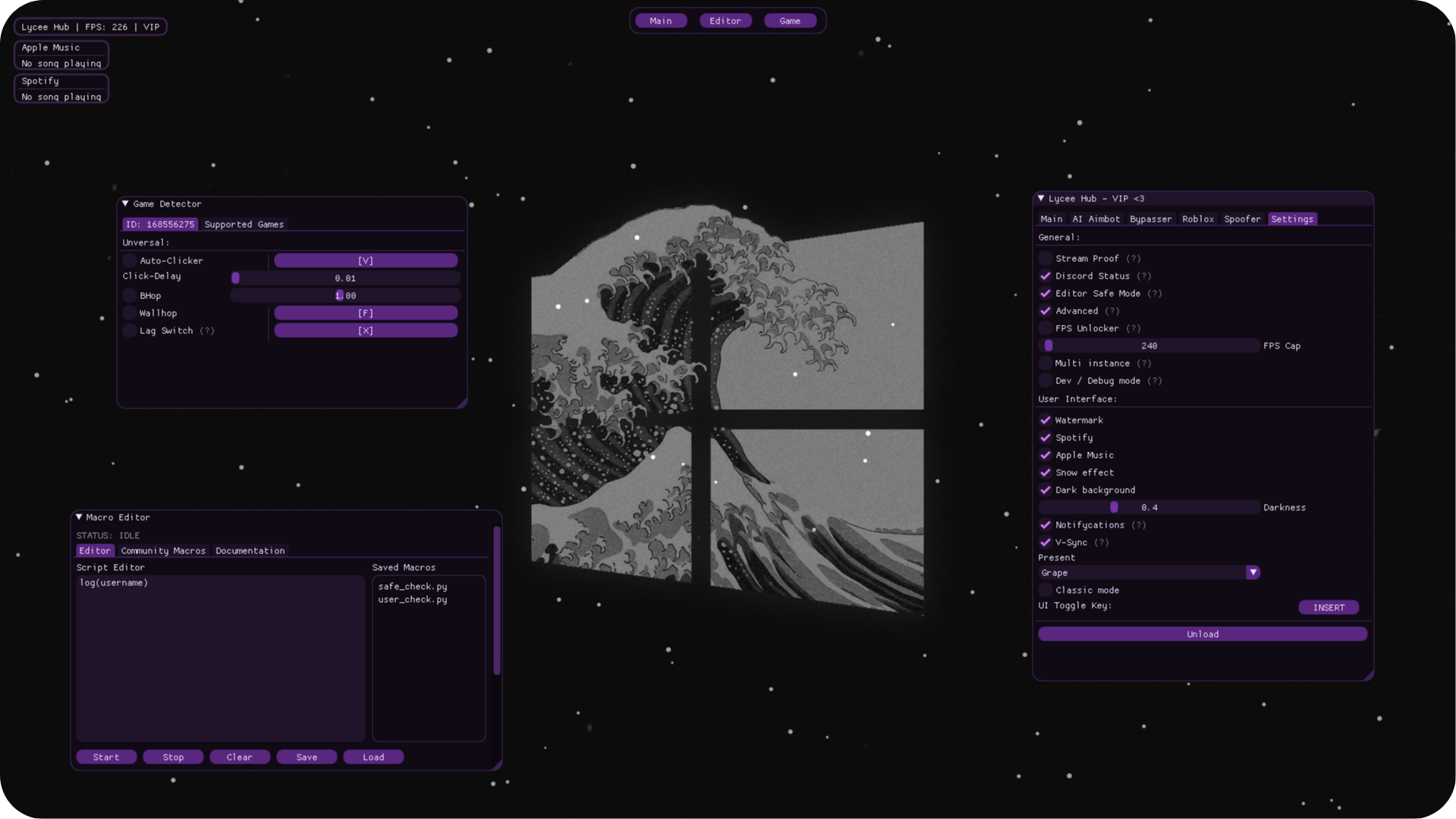The image size is (1456, 819).
Task: Uncheck Editor Safe Mode
Action: coord(1046,293)
